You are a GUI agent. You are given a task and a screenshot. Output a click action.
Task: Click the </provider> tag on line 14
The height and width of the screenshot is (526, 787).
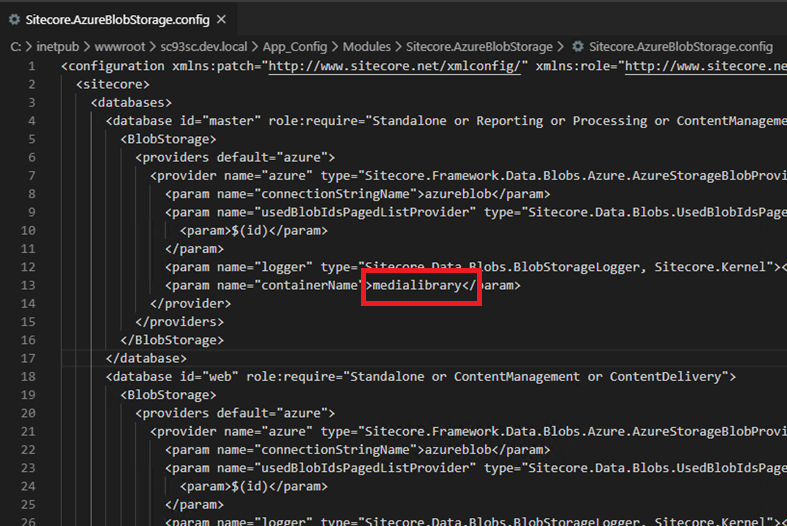[x=190, y=304]
